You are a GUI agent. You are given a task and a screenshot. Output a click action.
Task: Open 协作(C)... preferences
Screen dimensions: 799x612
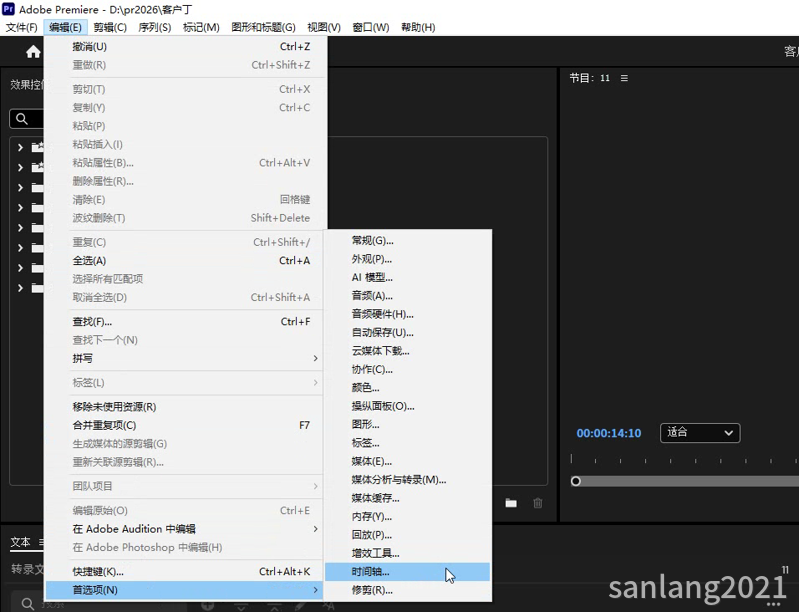point(408,369)
